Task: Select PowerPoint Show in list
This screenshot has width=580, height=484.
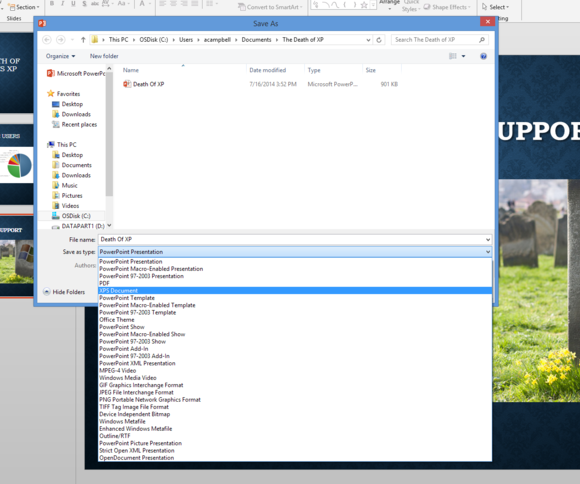Action: click(x=295, y=327)
